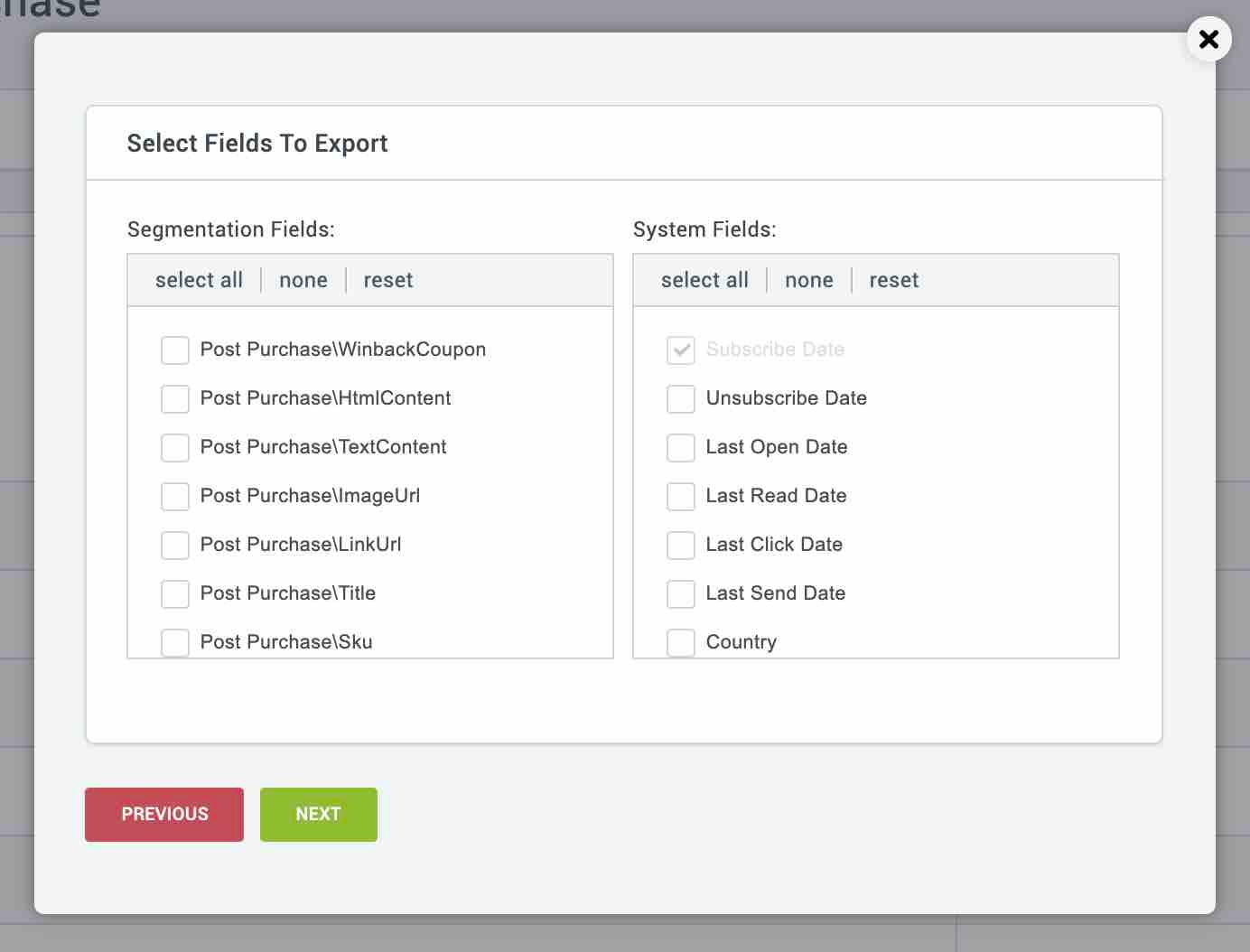This screenshot has height=952, width=1250.
Task: Click none under Segmentation Fields
Action: (303, 280)
